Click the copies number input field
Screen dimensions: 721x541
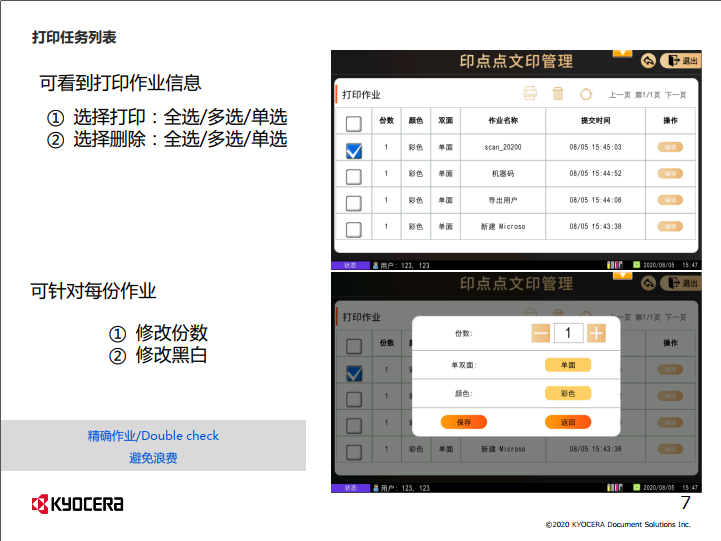pyautogui.click(x=568, y=333)
